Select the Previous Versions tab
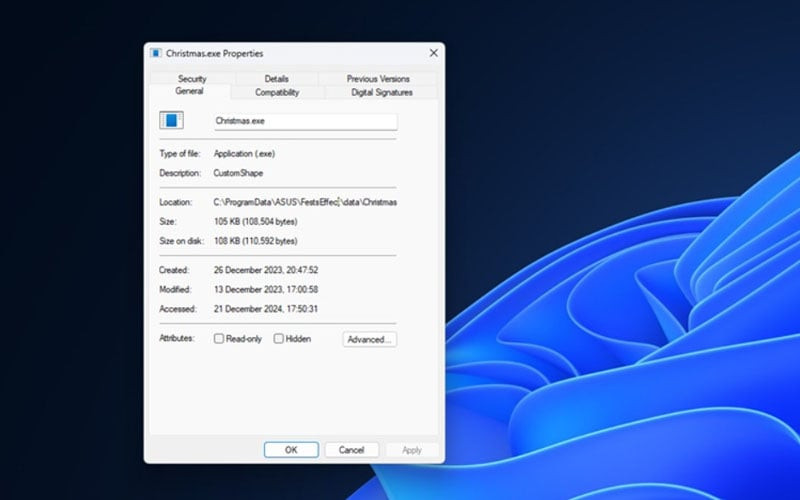The image size is (800, 500). coord(377,79)
